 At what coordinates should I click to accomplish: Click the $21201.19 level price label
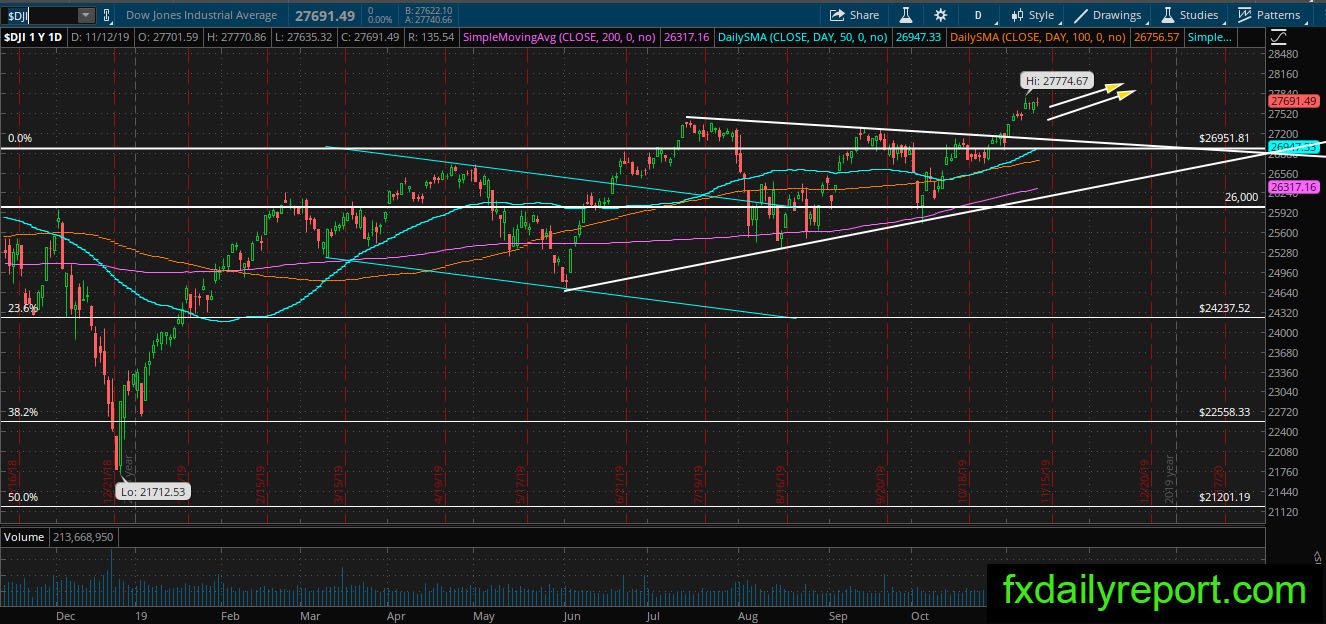point(1224,497)
